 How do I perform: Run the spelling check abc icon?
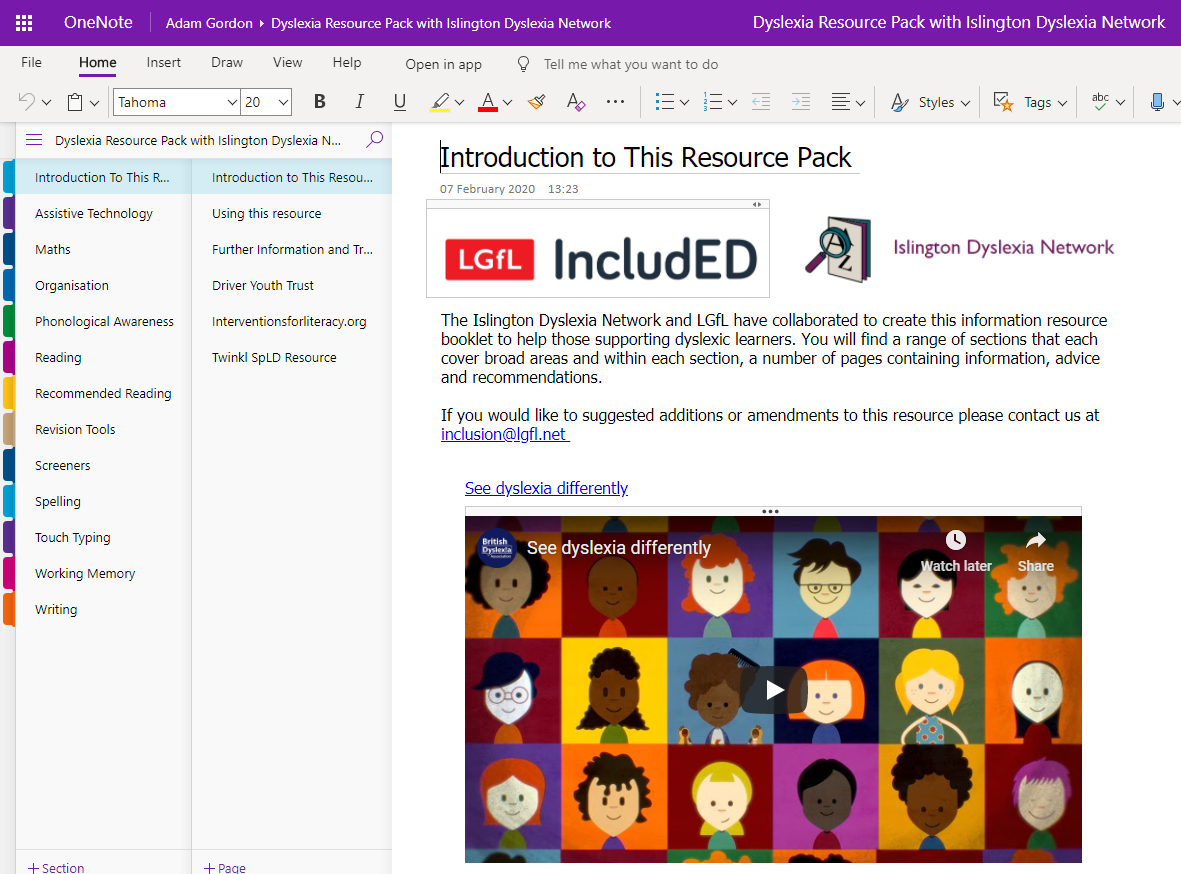pos(1100,102)
